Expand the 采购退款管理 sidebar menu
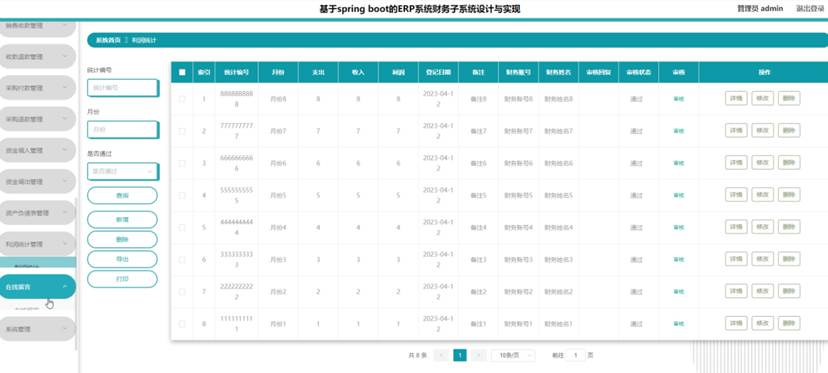Screen dimensions: 828x373 click(36, 119)
